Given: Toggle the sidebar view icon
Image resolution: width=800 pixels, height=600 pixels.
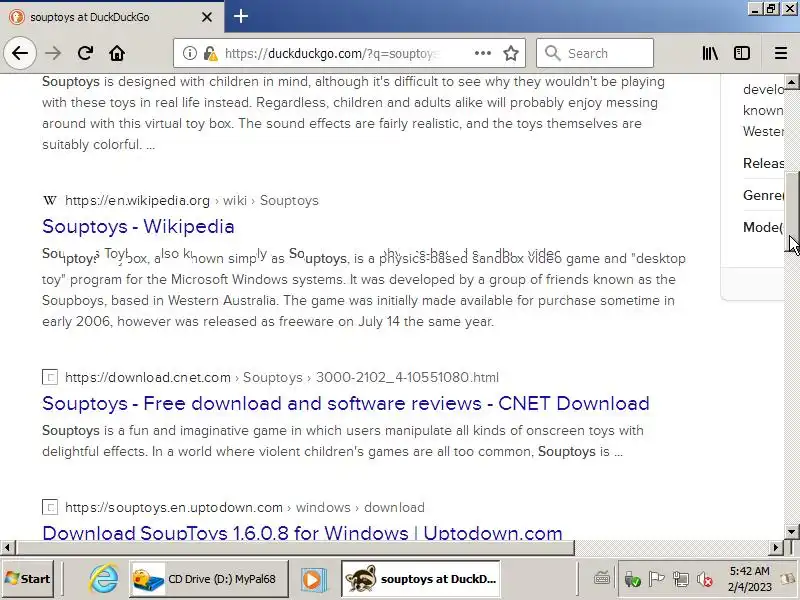Looking at the screenshot, I should pos(742,53).
